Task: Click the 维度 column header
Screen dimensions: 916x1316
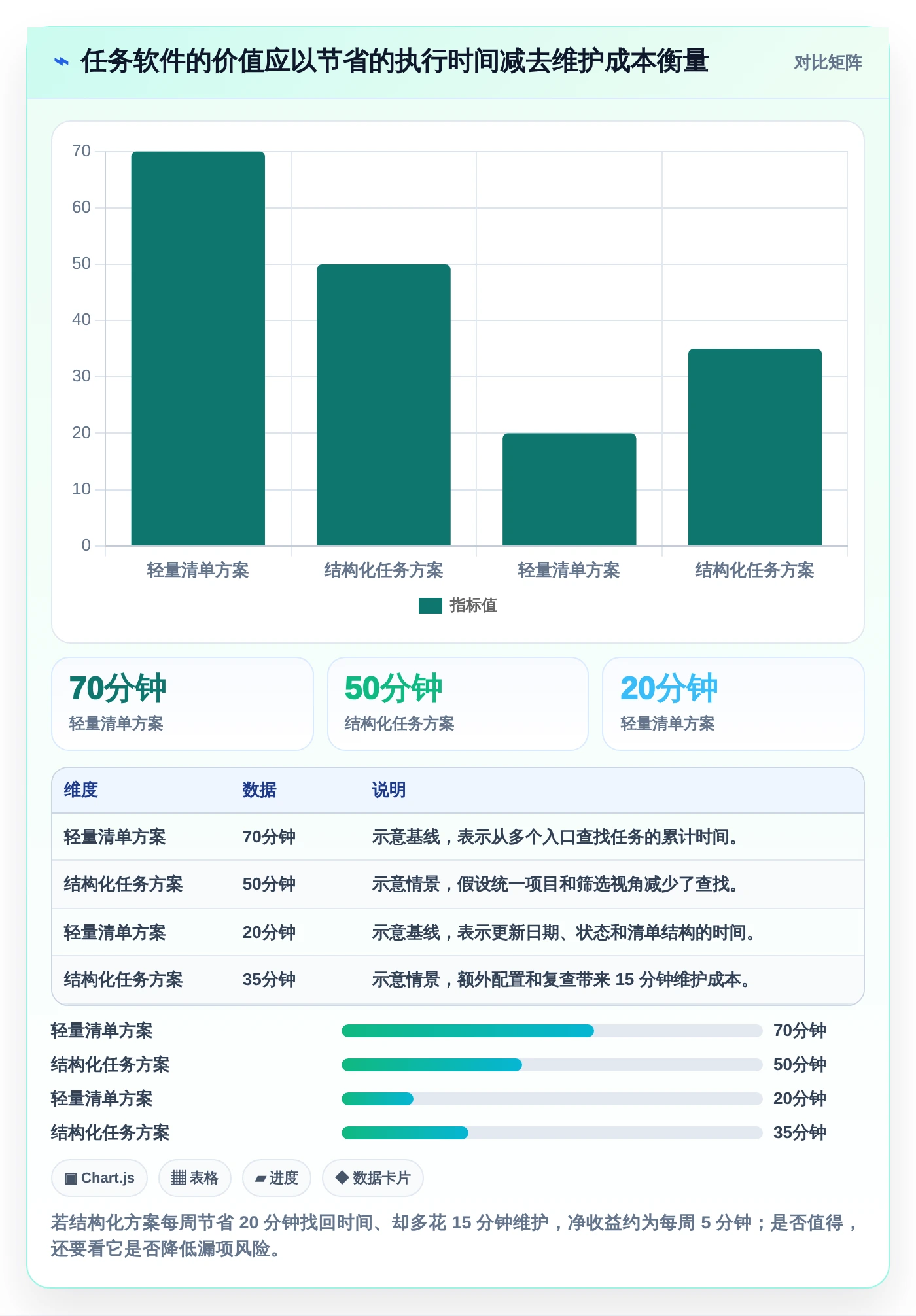Action: coord(80,790)
